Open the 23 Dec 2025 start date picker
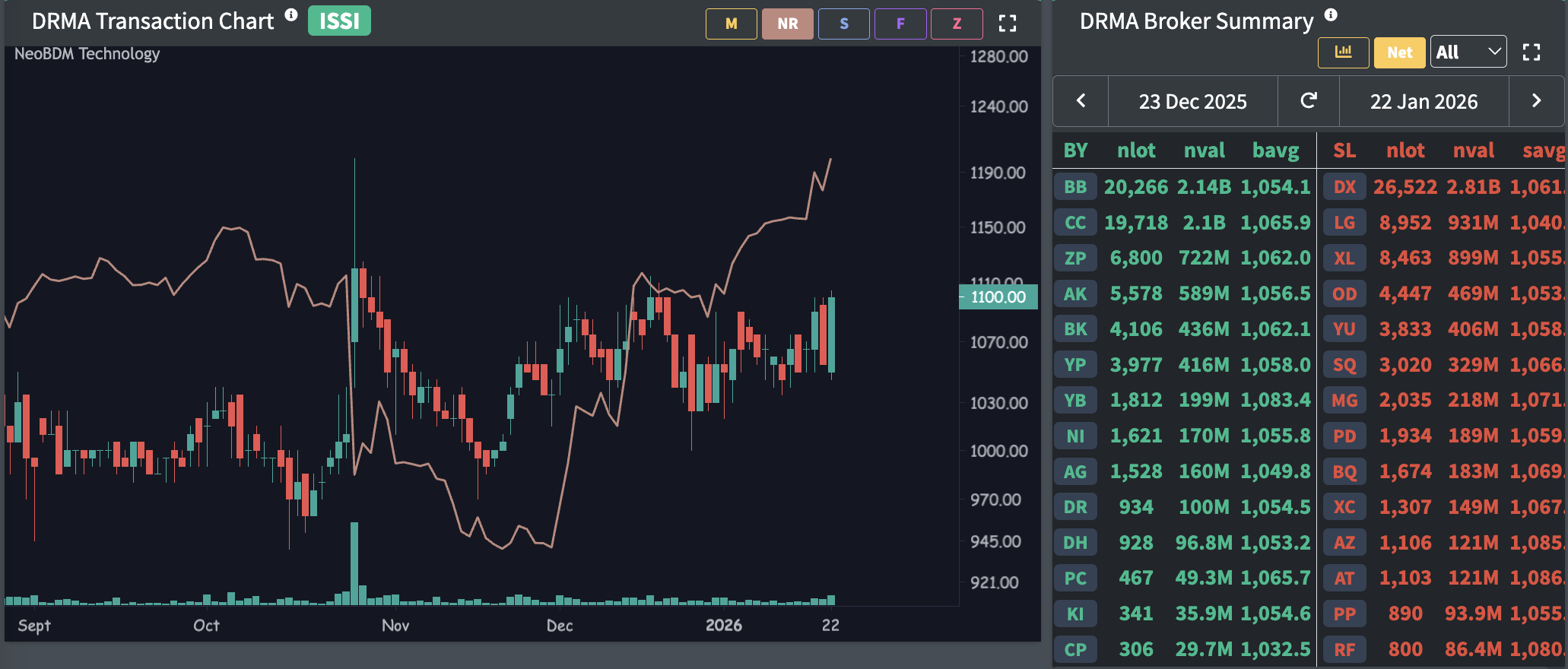Image resolution: width=1568 pixels, height=669 pixels. pyautogui.click(x=1192, y=102)
